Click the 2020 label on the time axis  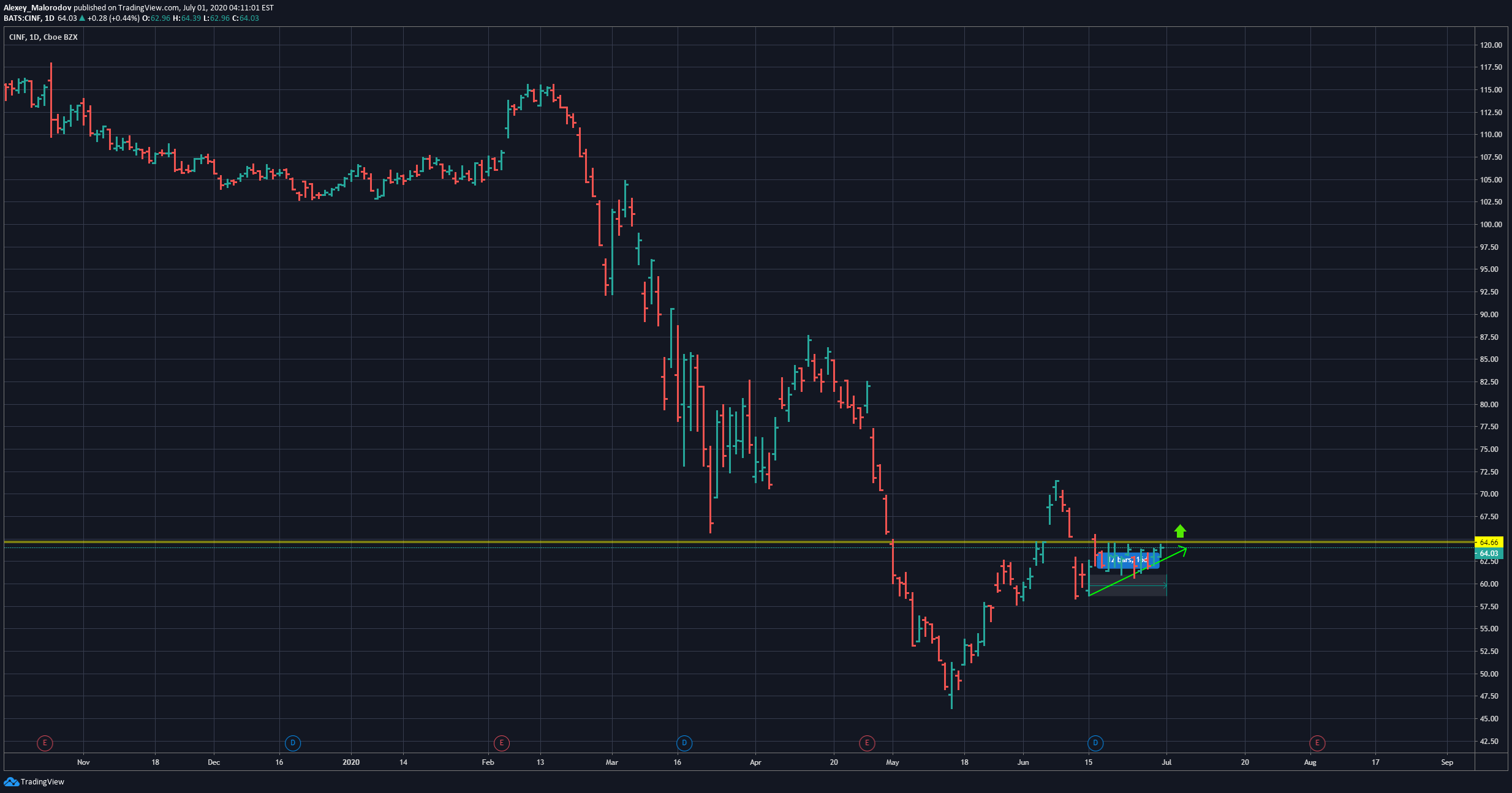(x=351, y=762)
